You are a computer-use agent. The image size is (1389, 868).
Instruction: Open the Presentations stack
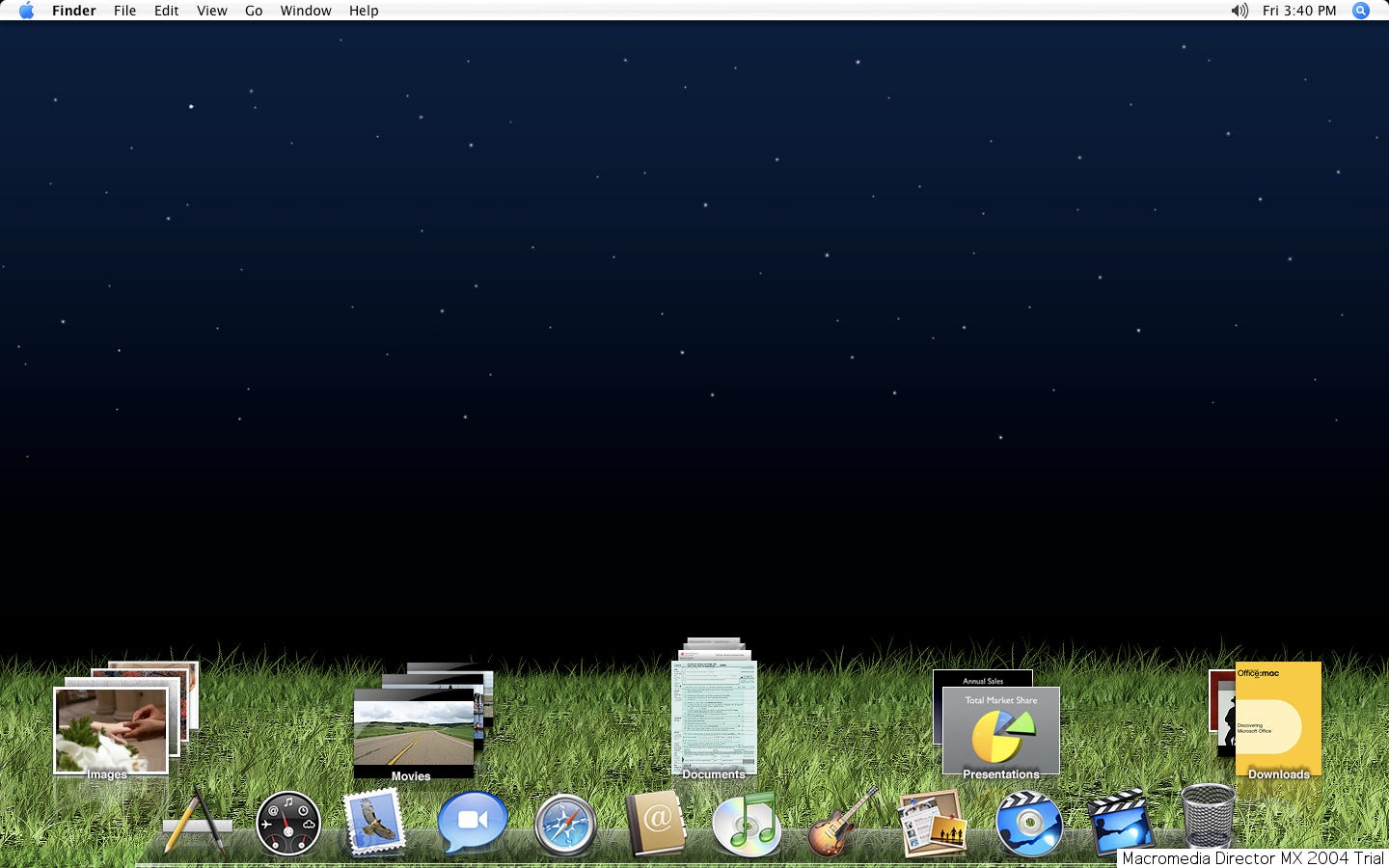(1000, 730)
